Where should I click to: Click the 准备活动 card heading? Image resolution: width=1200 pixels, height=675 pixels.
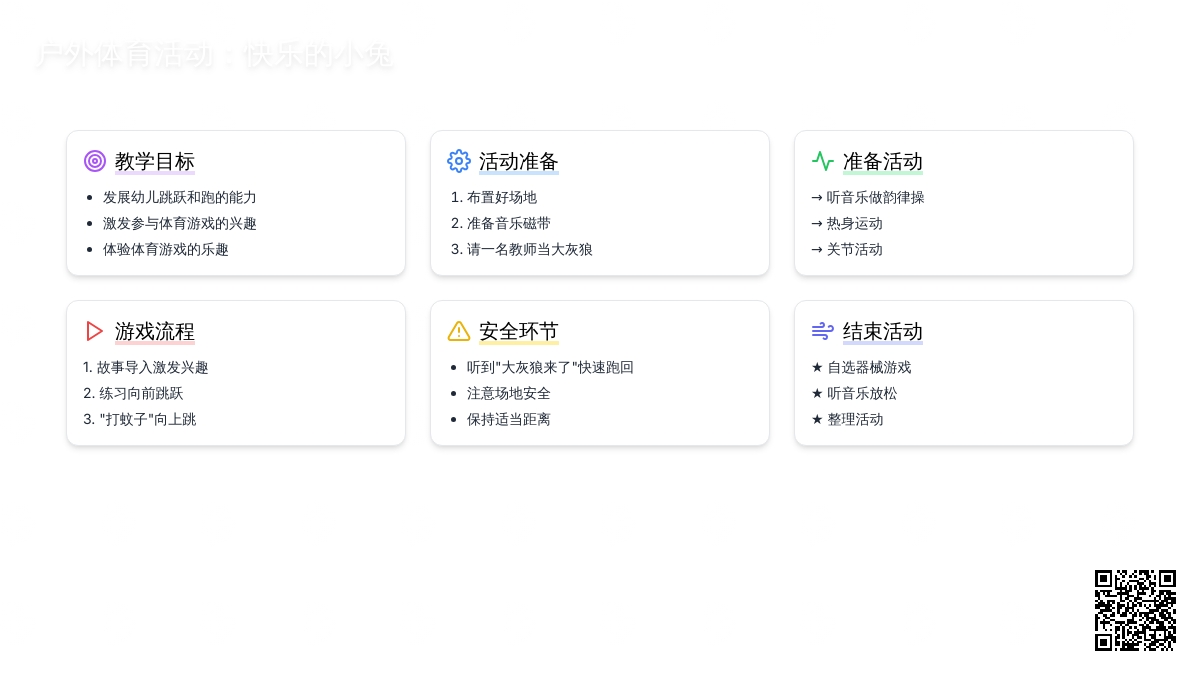(x=883, y=161)
